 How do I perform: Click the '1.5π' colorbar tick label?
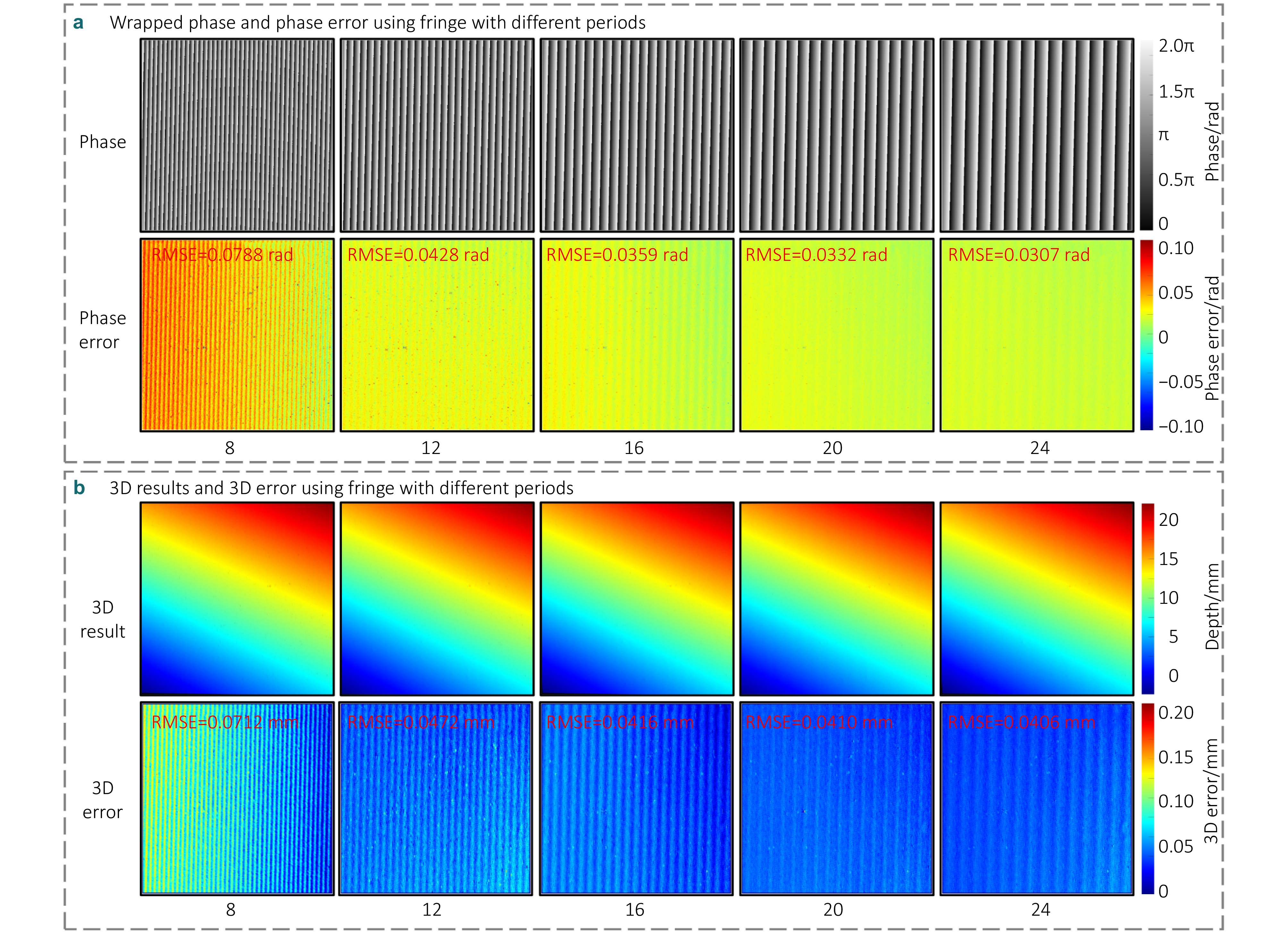(x=1176, y=91)
